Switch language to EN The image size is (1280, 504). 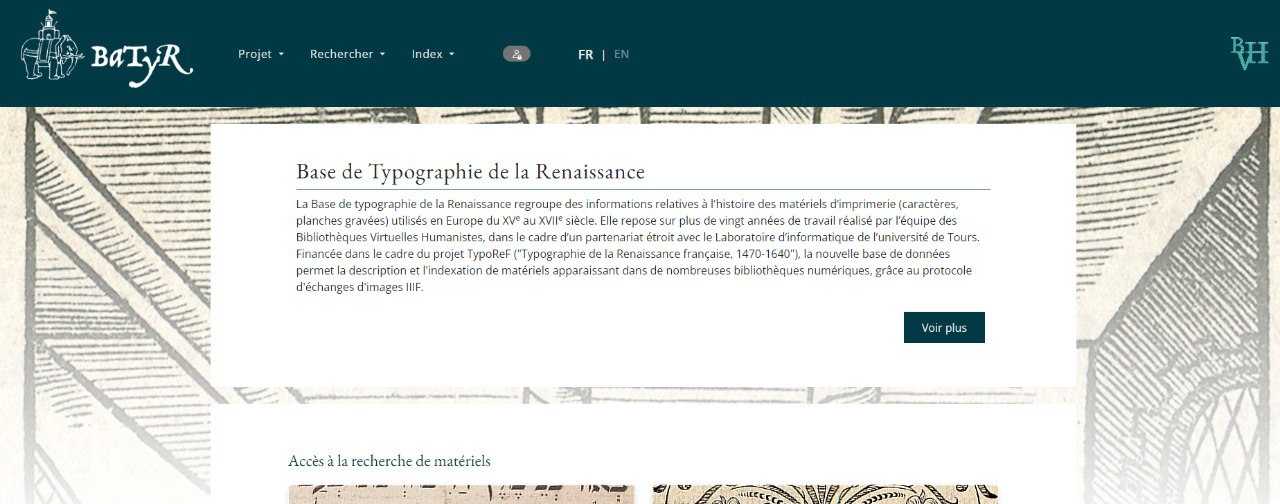622,54
